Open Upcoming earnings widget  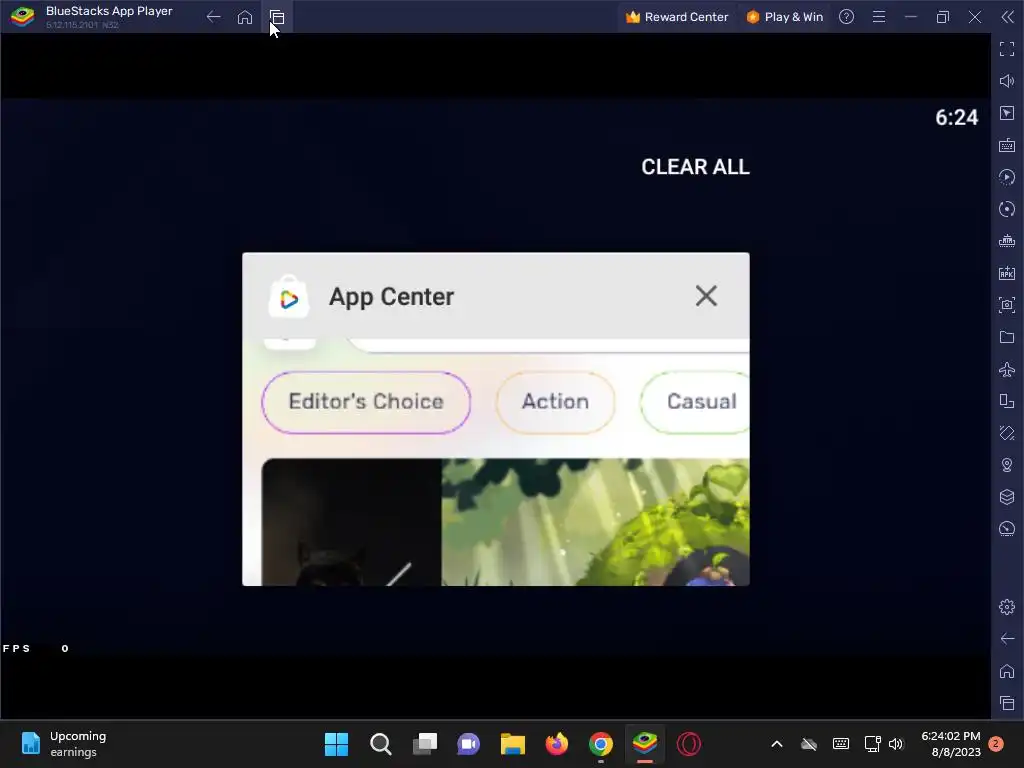tap(63, 744)
